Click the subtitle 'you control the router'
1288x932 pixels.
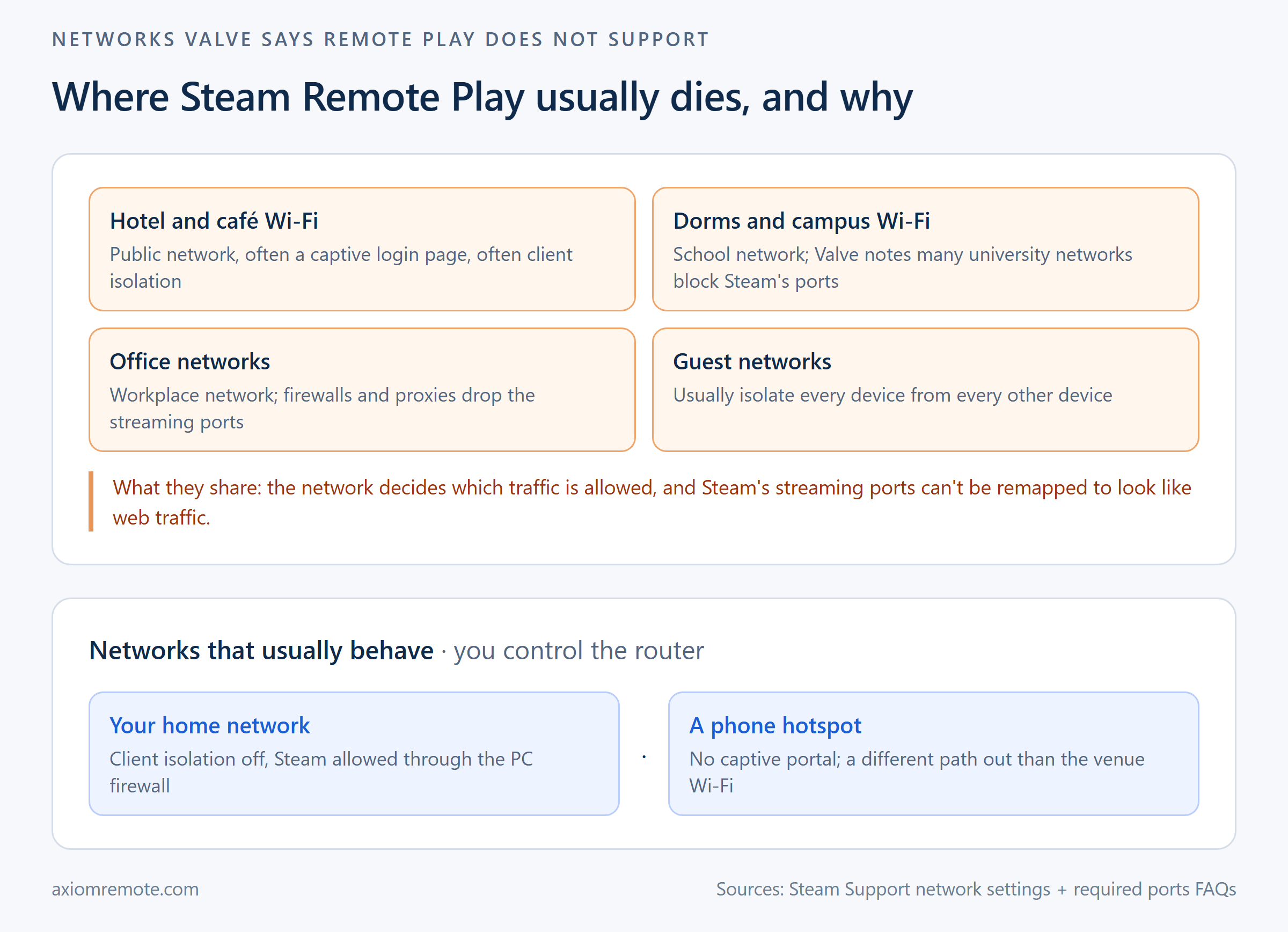coord(579,651)
